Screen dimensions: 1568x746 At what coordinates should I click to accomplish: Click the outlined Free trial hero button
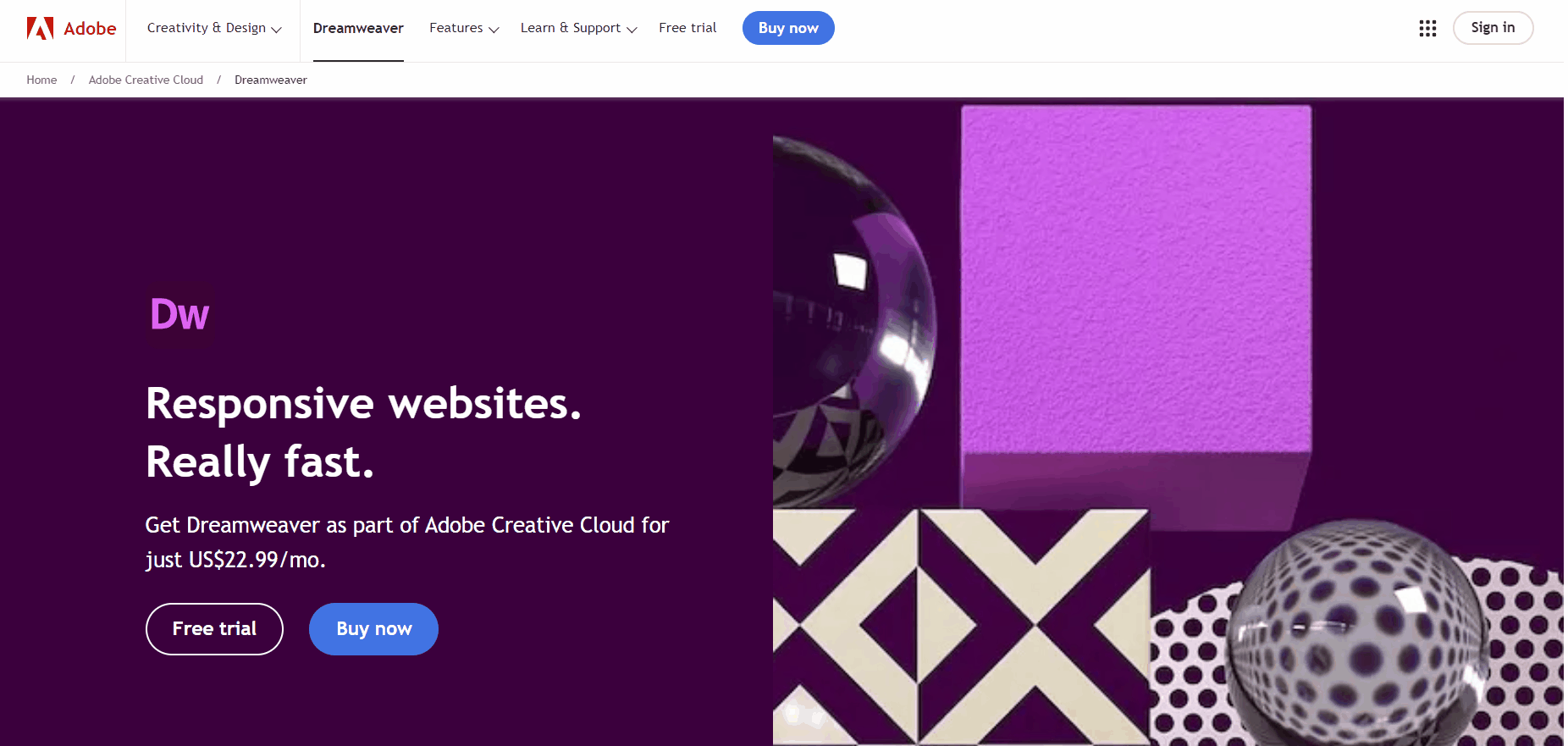[x=214, y=629]
